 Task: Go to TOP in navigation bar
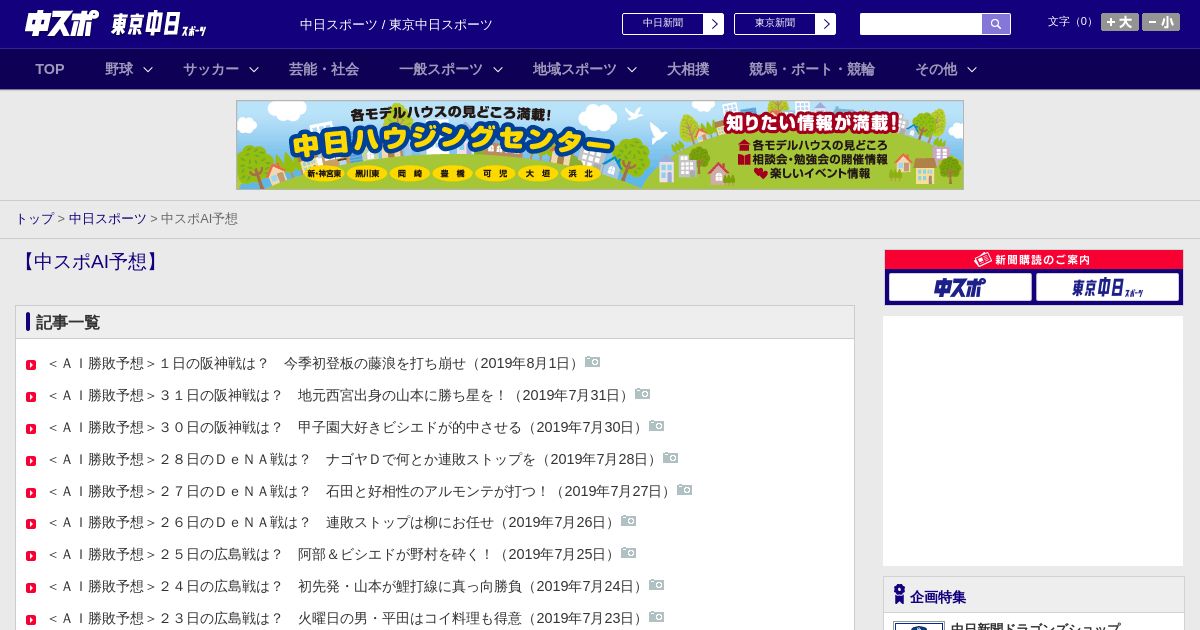[50, 69]
